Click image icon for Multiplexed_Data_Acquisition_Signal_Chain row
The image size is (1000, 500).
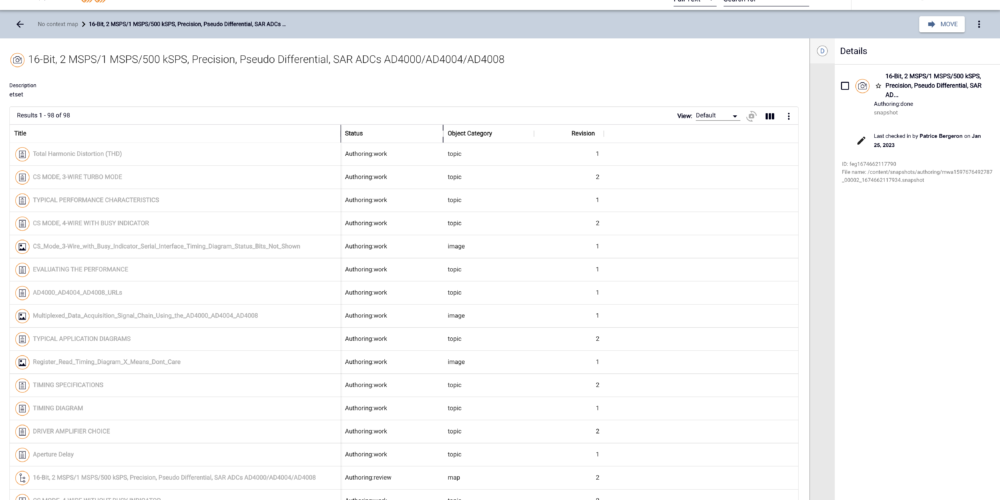[x=22, y=316]
